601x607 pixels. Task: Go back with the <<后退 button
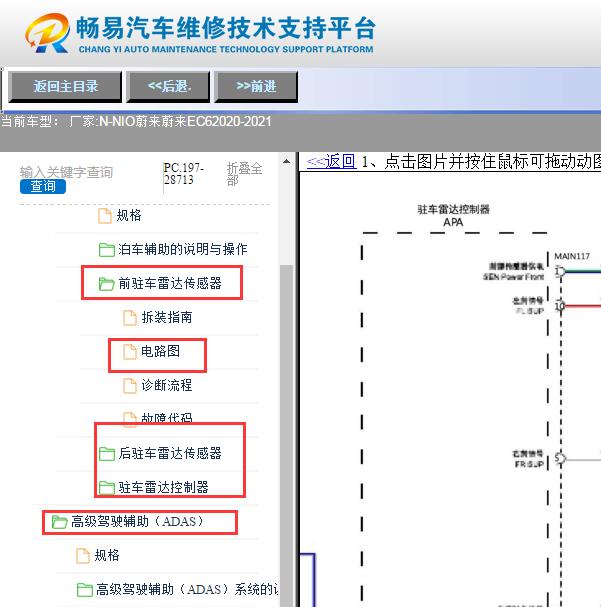point(168,87)
